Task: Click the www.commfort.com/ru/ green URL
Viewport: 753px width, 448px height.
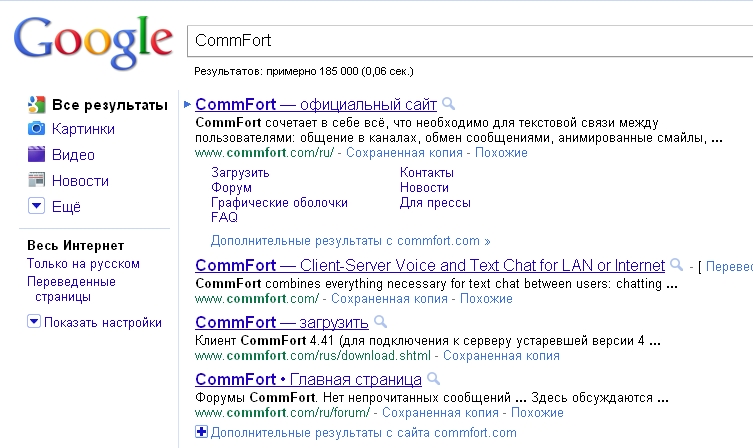Action: pos(264,153)
